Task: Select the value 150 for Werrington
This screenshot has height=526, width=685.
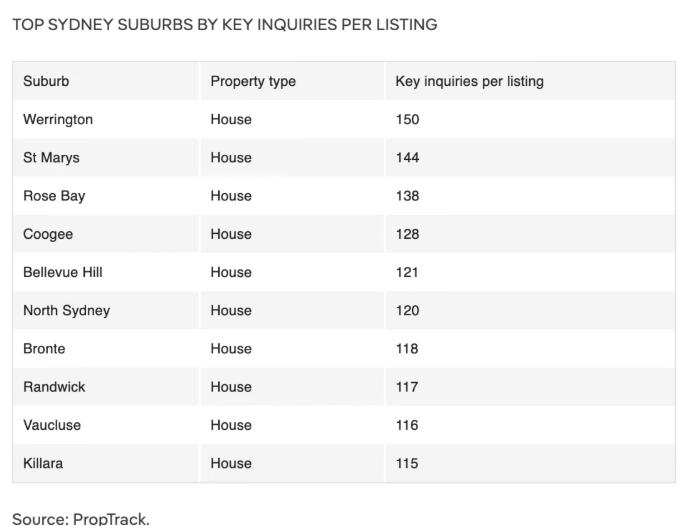Action: pos(407,119)
